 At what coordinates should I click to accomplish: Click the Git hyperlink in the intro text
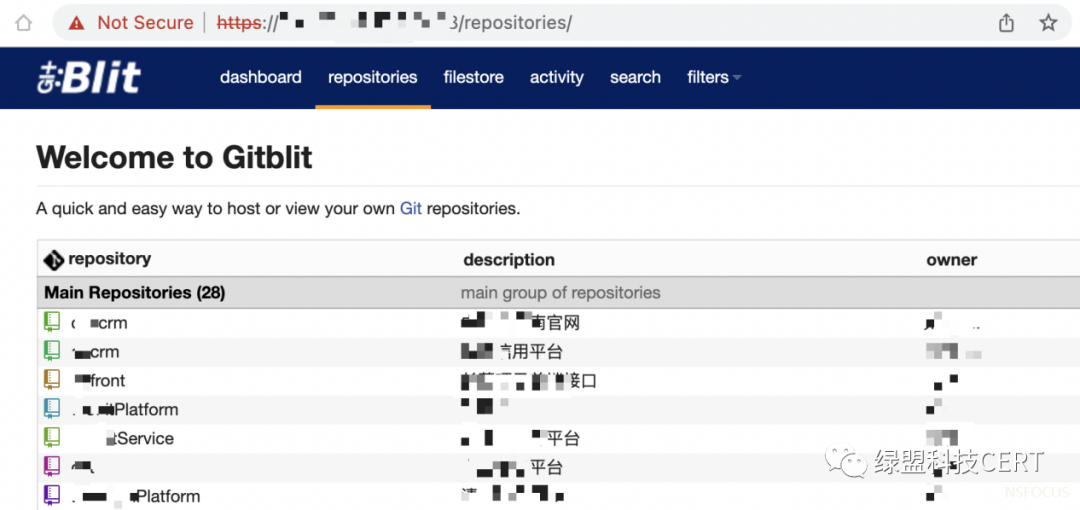[x=411, y=208]
